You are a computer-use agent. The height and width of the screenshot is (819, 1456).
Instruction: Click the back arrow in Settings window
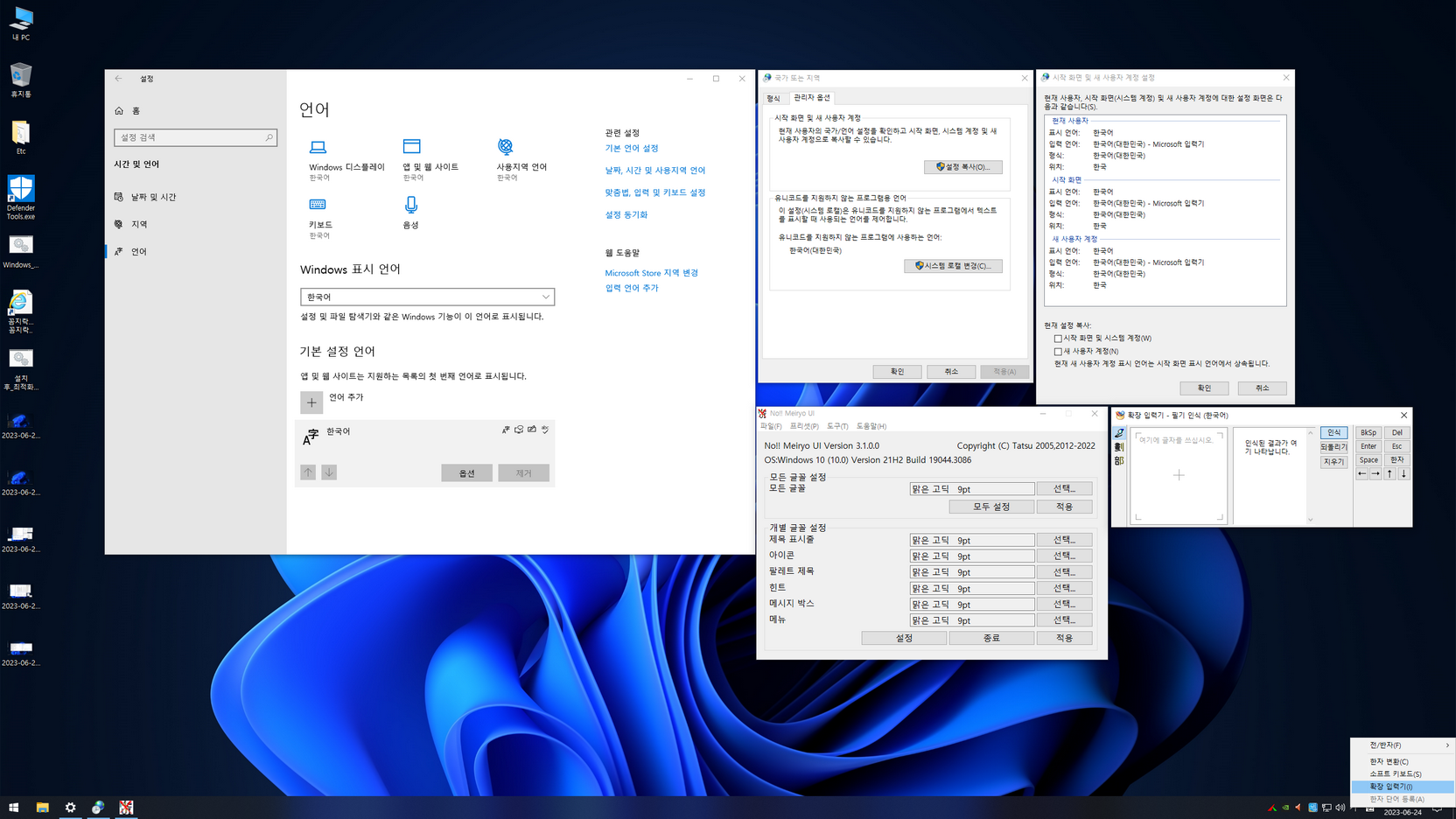[x=119, y=79]
